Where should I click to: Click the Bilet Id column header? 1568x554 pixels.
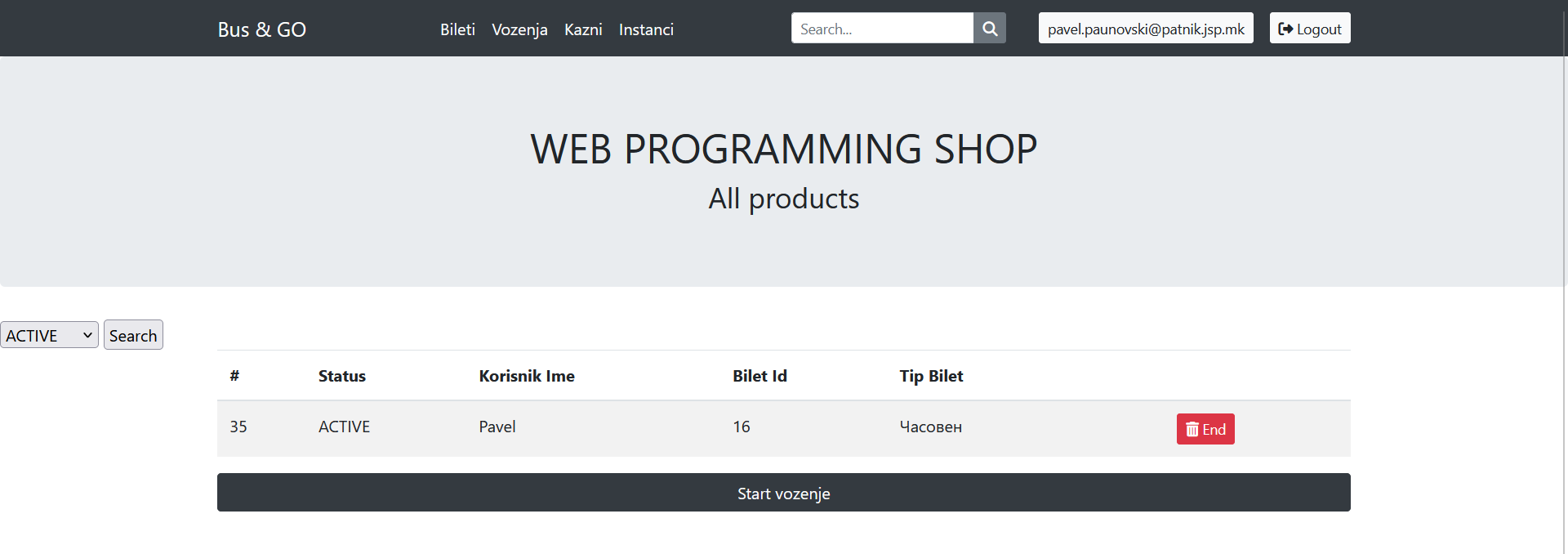759,376
